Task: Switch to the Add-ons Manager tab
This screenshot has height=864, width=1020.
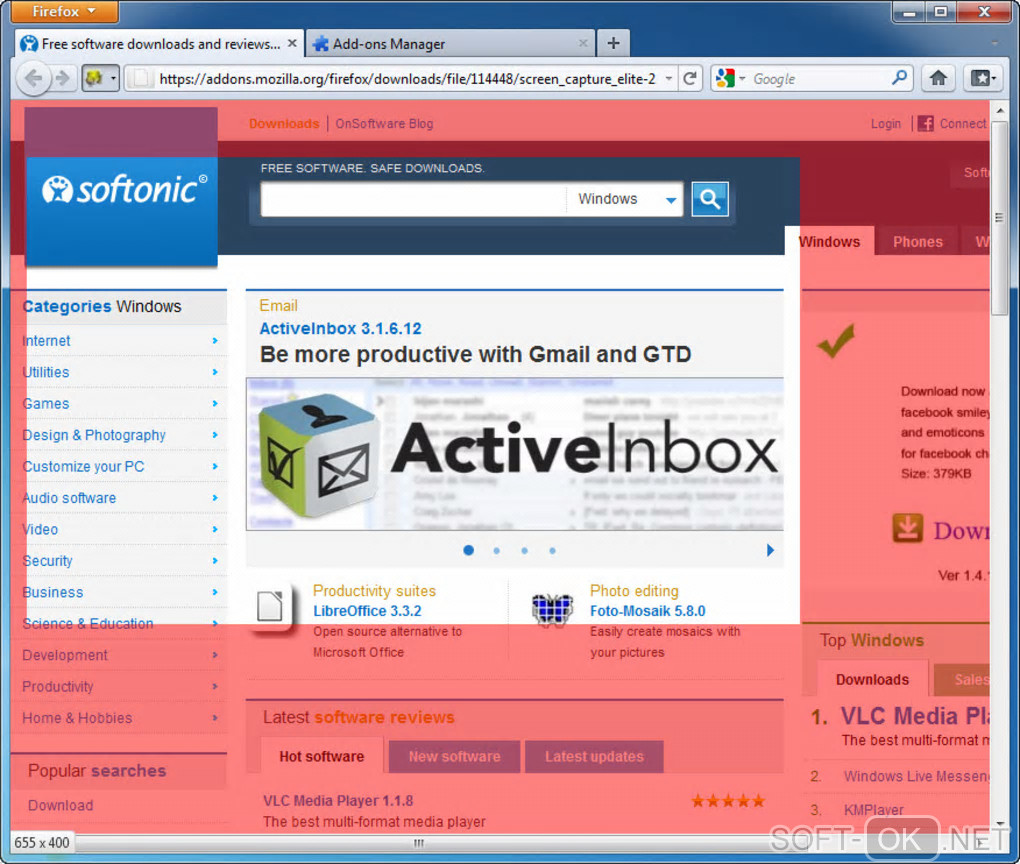Action: [x=450, y=44]
